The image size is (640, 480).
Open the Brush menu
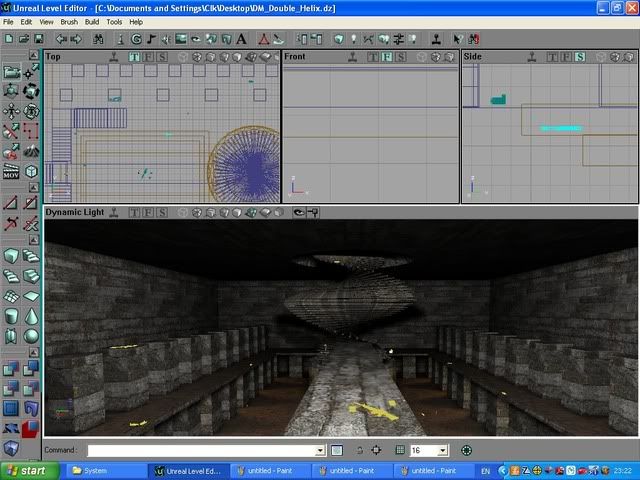(x=69, y=21)
